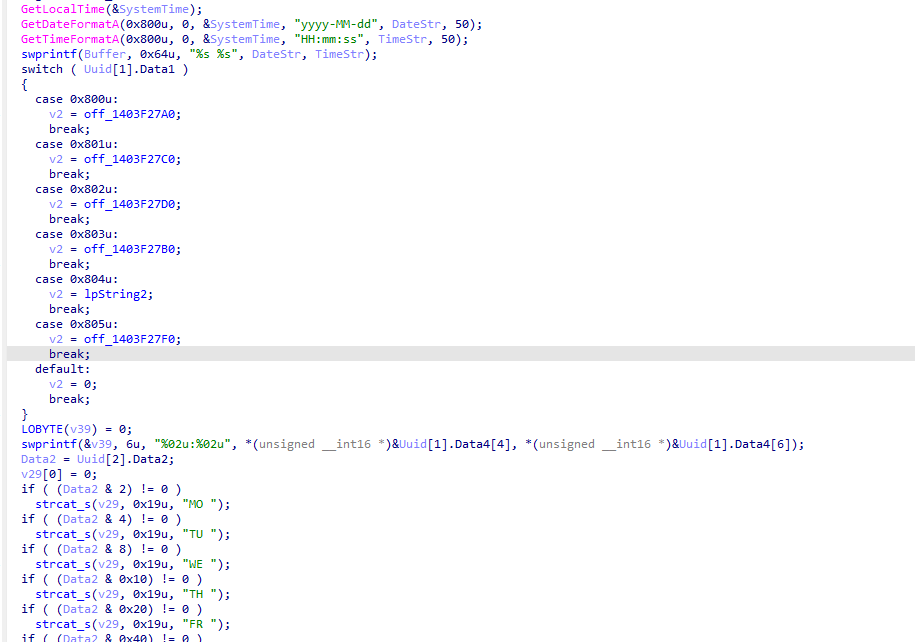915x642 pixels.
Task: Select the Data2 & 0x10 condition
Action: [x=104, y=580]
